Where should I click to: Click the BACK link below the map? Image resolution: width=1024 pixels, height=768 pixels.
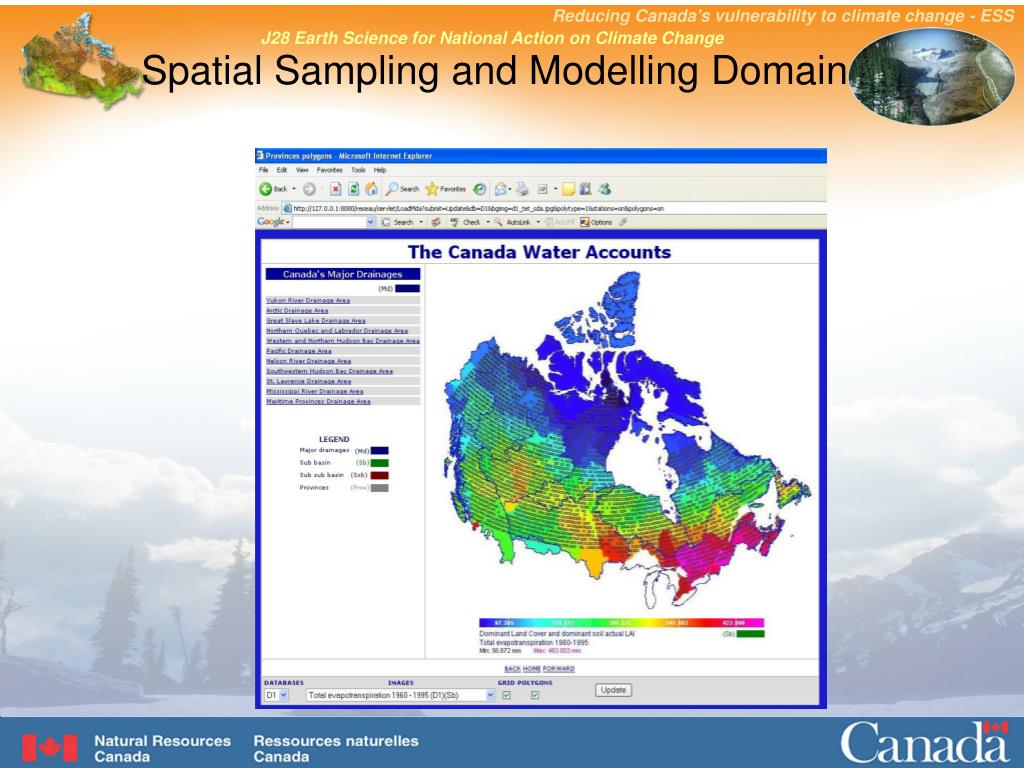coord(512,669)
